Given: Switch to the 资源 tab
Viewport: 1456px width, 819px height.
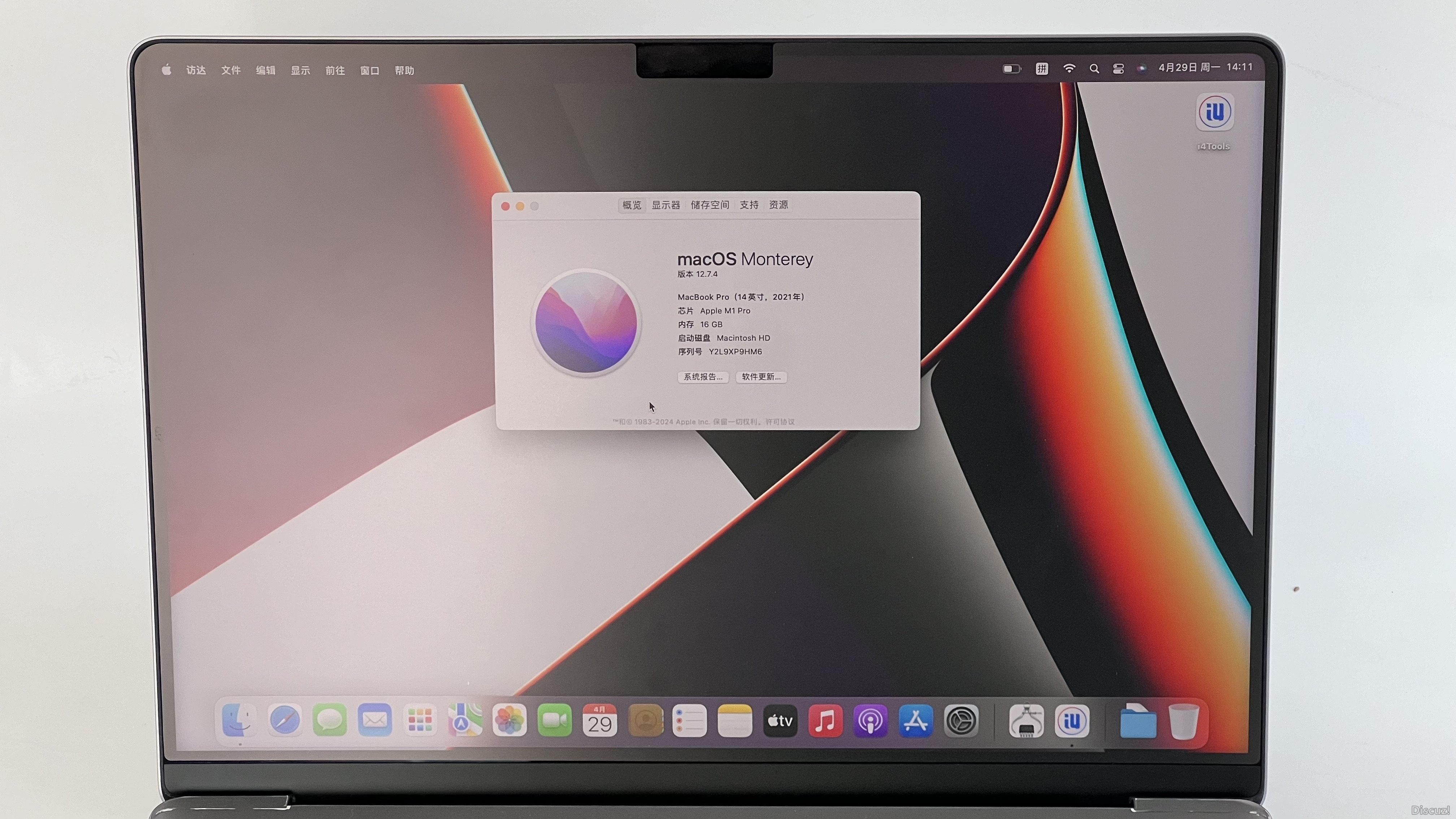Looking at the screenshot, I should tap(778, 205).
